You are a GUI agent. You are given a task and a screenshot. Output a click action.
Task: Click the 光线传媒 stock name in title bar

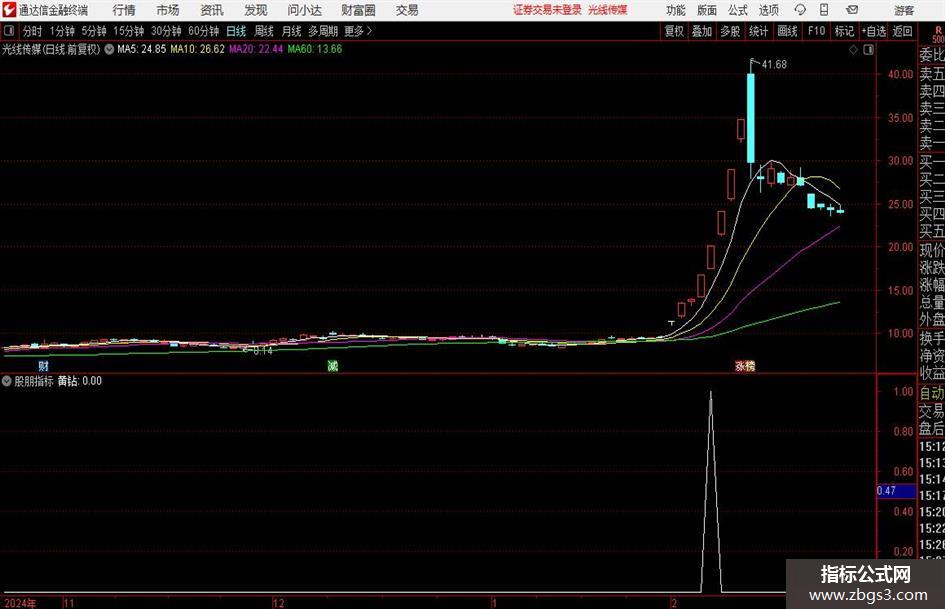click(x=608, y=10)
